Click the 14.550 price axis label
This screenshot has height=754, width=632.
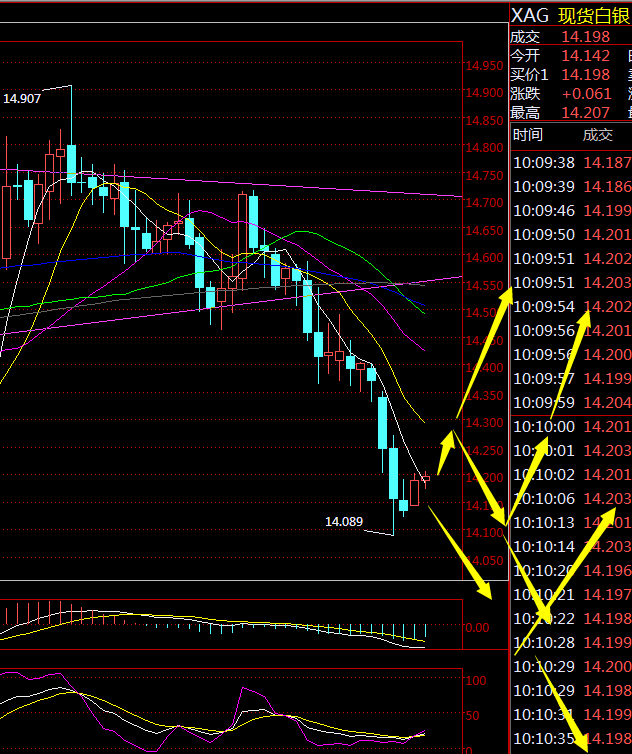click(x=484, y=286)
